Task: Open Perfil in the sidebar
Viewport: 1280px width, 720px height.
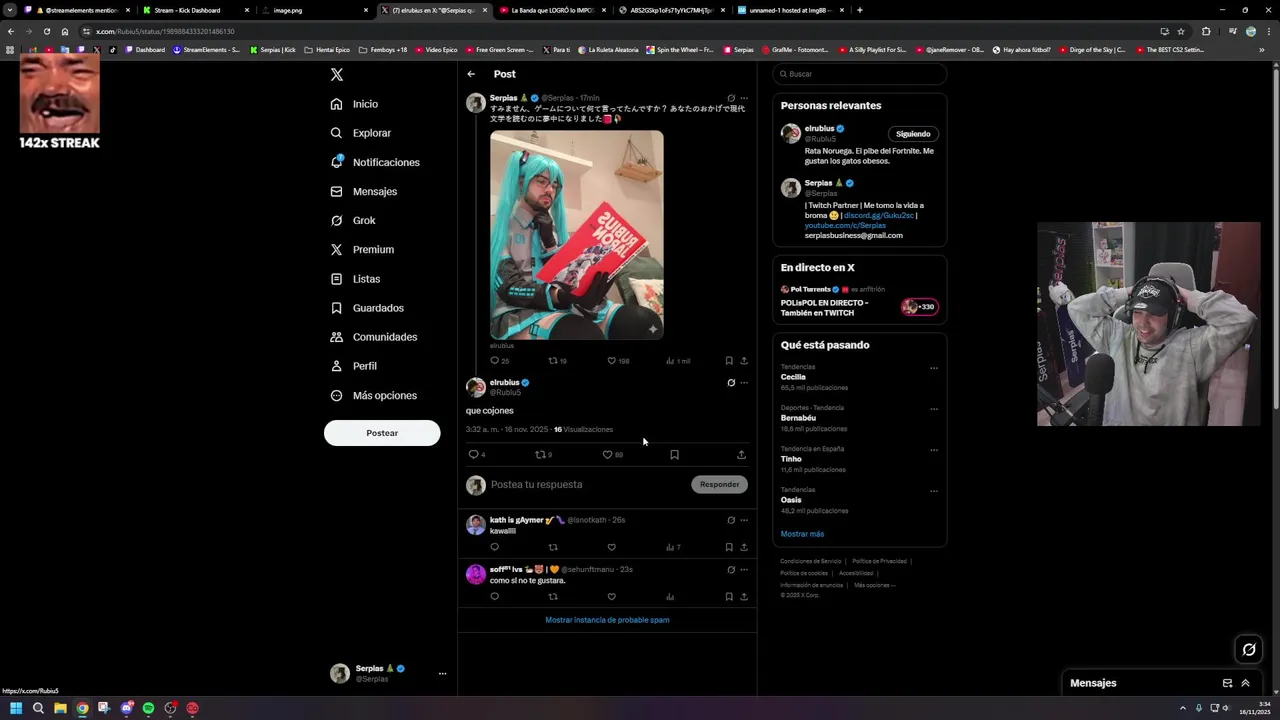Action: tap(353, 366)
